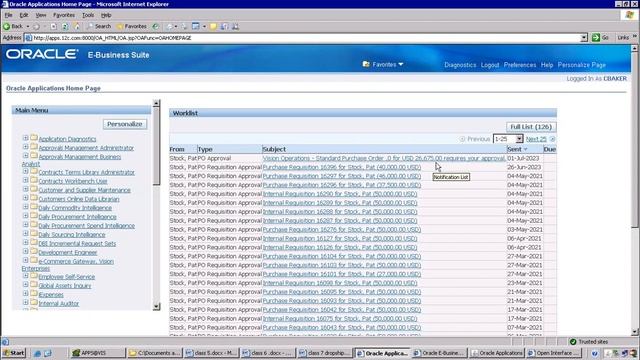Click Show Desktop quick launch icon

tap(47, 353)
